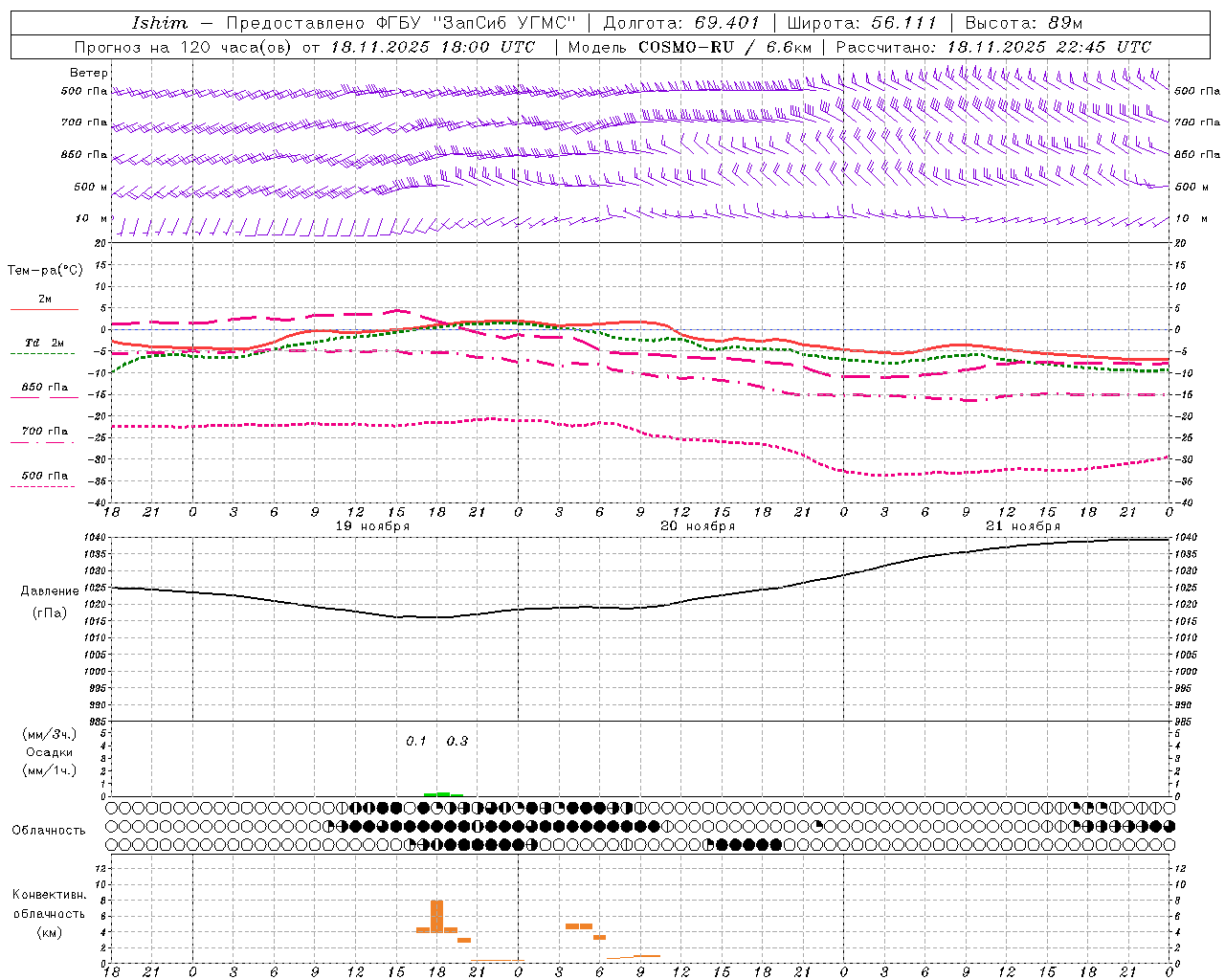The image size is (1225, 980).
Task: Click "Рассчитано: 18.11.2025 22:45 UTC" timestamp
Action: 993,47
